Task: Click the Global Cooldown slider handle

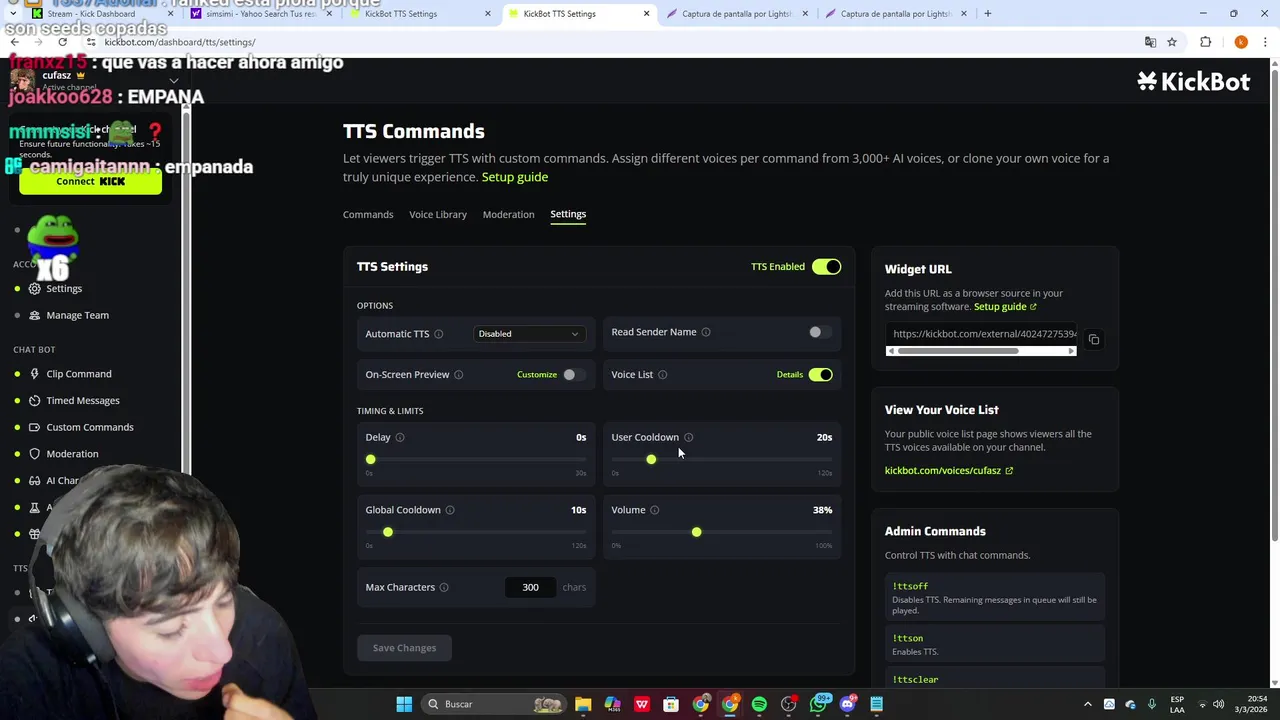Action: 388,532
